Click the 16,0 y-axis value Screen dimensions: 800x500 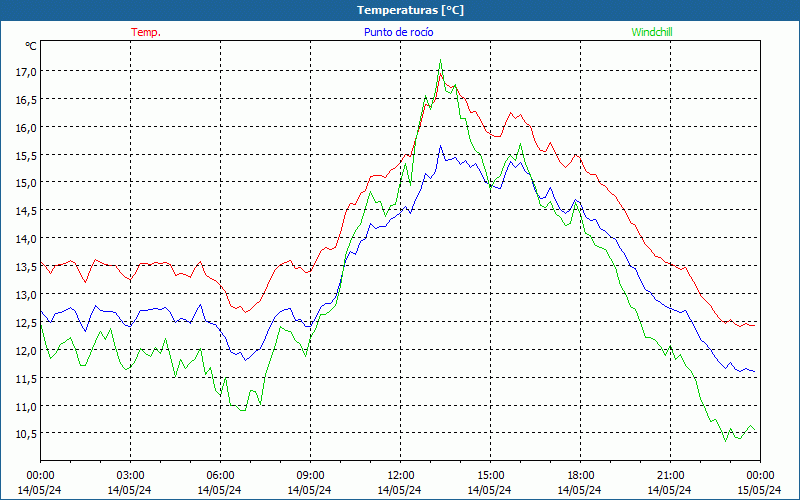[26, 128]
